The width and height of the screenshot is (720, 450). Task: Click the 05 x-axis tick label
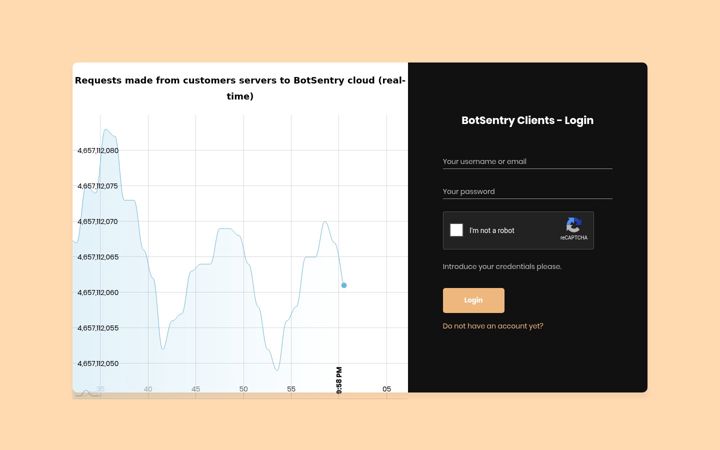(x=387, y=389)
